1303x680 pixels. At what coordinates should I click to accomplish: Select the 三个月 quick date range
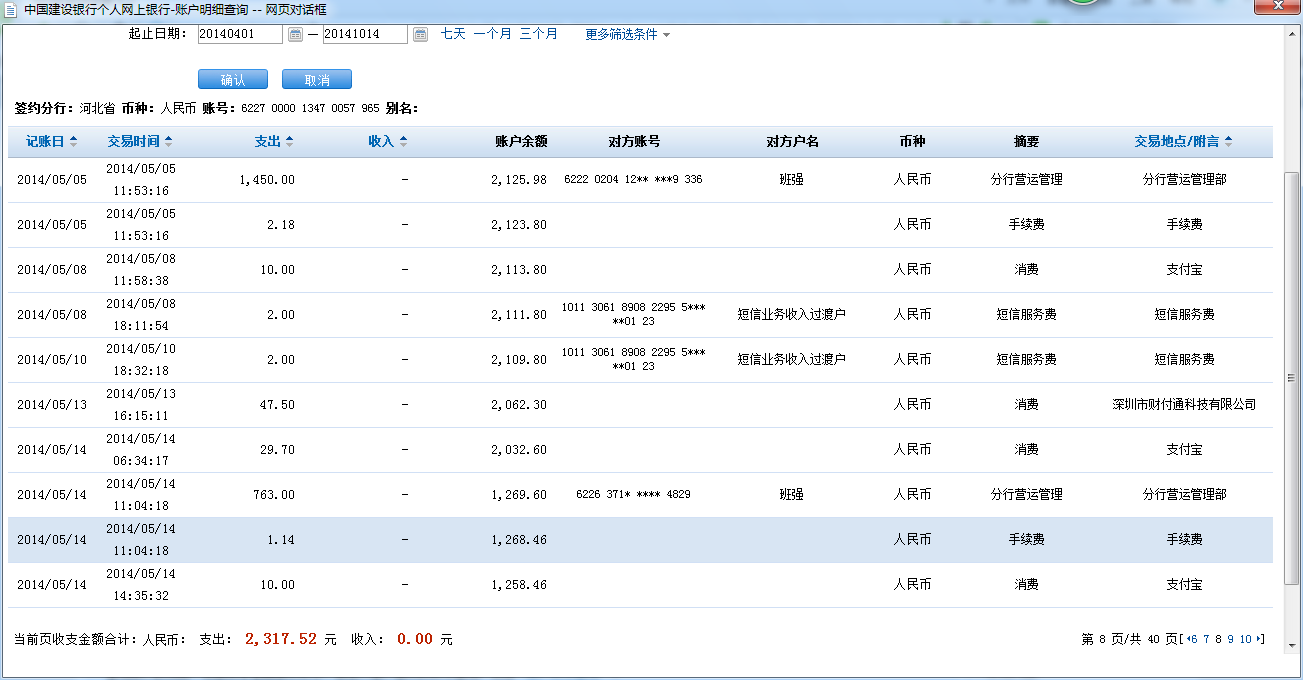[x=538, y=34]
